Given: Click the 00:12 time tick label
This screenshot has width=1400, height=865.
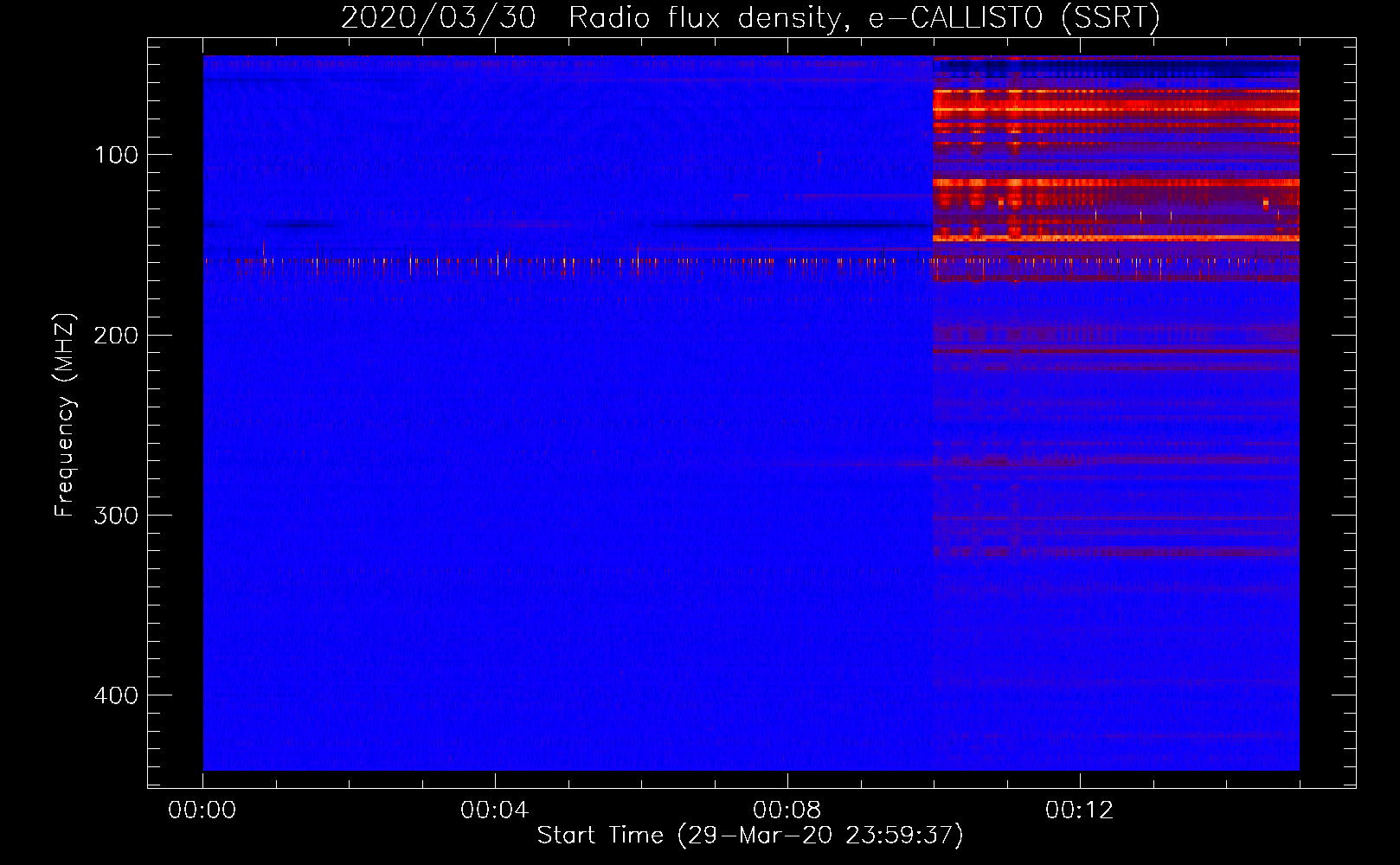Looking at the screenshot, I should point(1080,811).
